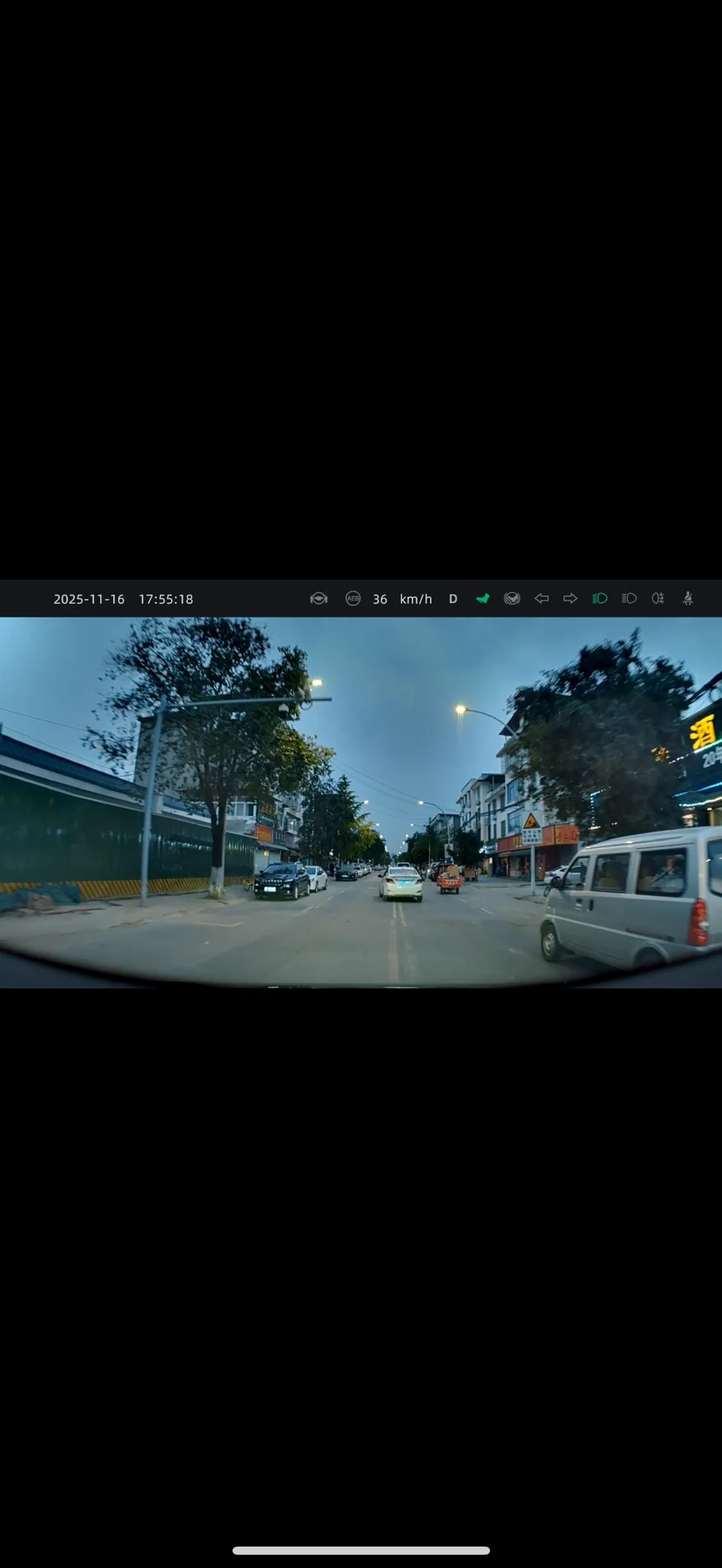Tap the brake pedal indicator icon
This screenshot has width=722, height=1568.
click(x=512, y=599)
